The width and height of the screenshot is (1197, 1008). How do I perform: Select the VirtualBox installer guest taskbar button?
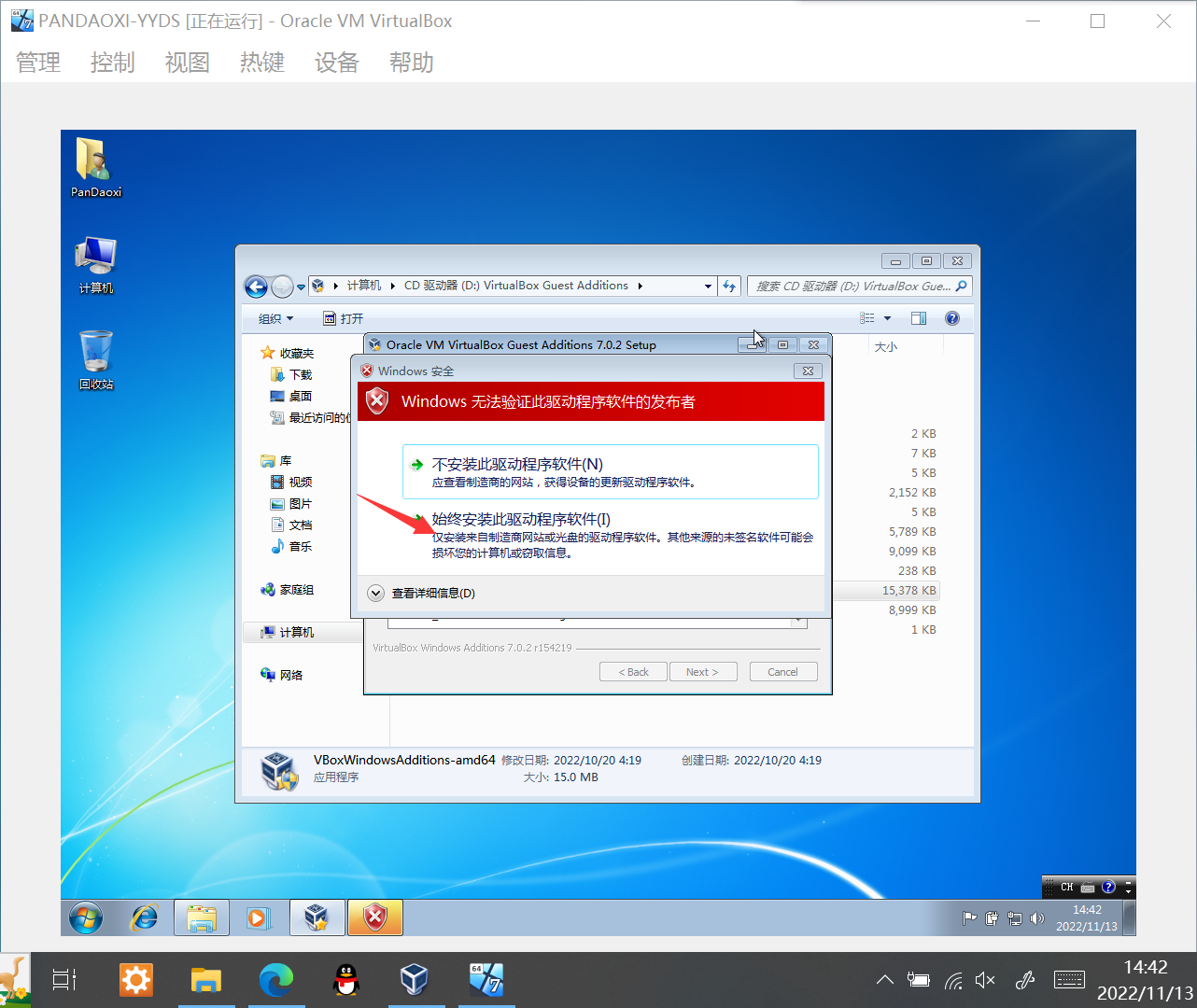pyautogui.click(x=317, y=918)
